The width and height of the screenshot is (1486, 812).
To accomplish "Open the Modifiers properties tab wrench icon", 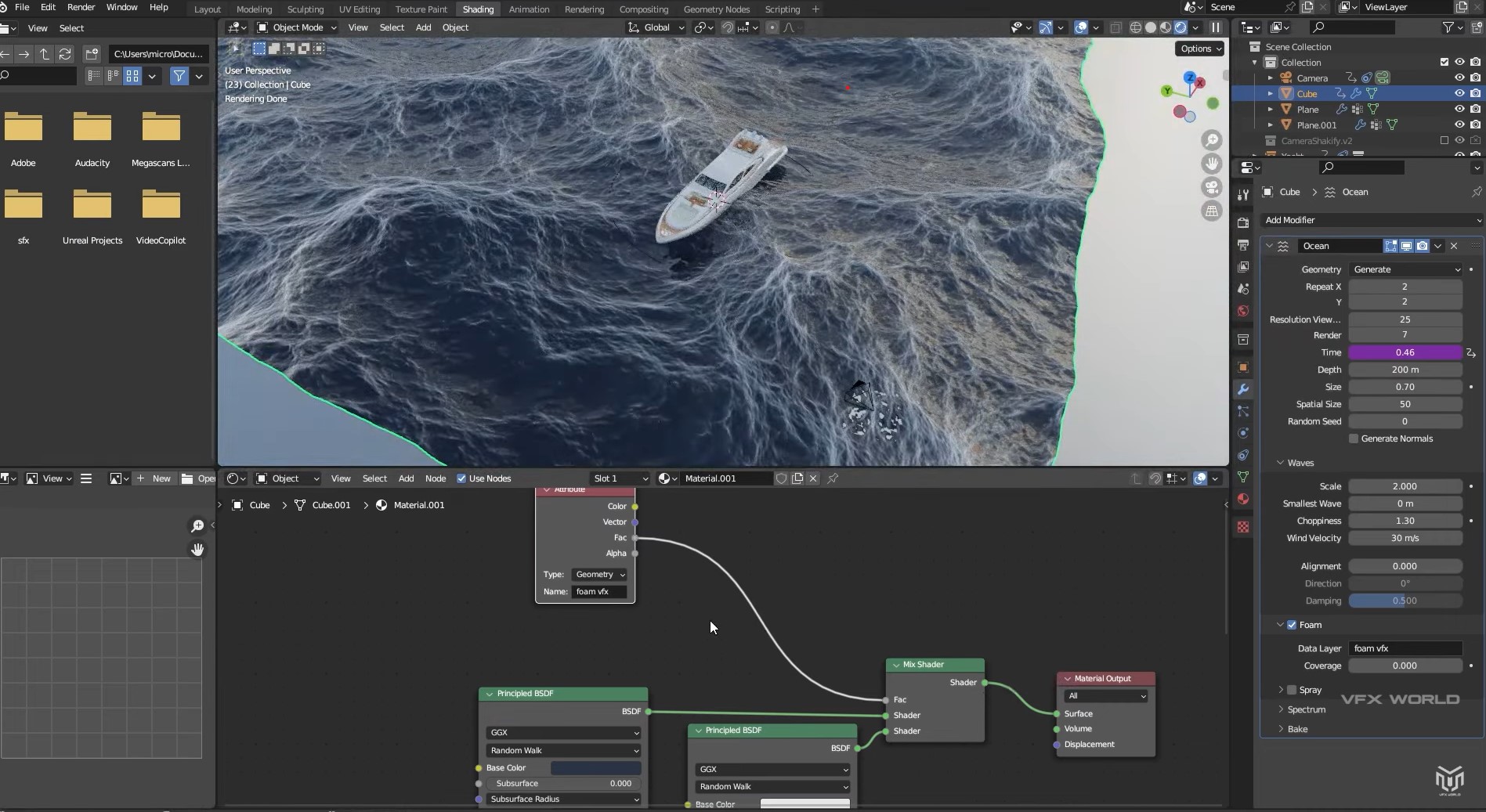I will [x=1242, y=389].
